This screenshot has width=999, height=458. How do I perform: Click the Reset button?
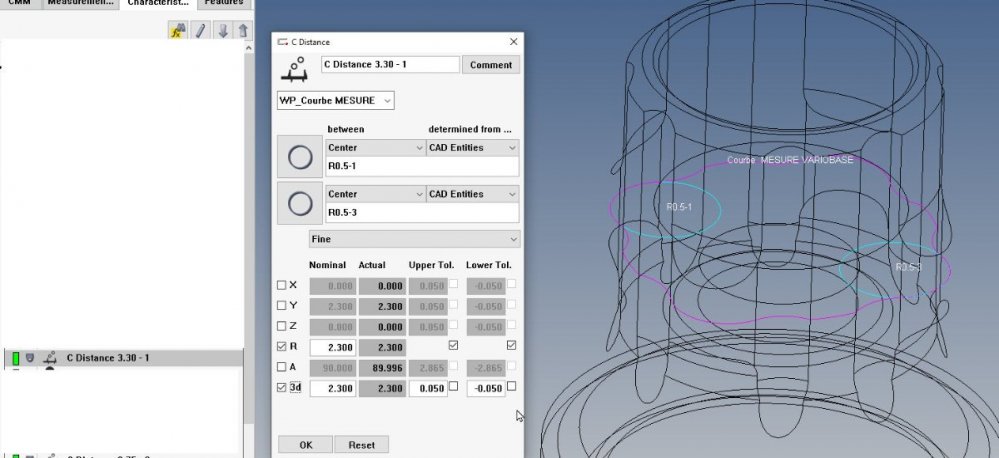tap(361, 445)
